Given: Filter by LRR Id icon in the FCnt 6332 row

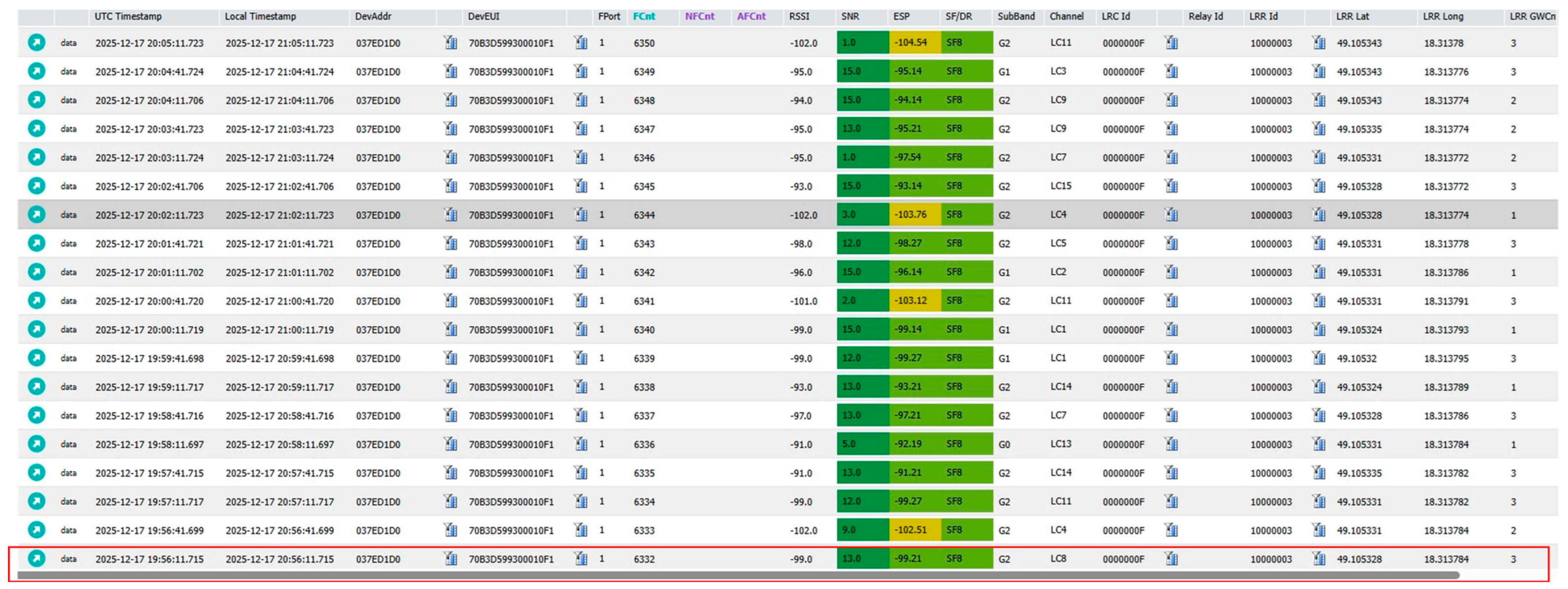Looking at the screenshot, I should [x=1319, y=559].
